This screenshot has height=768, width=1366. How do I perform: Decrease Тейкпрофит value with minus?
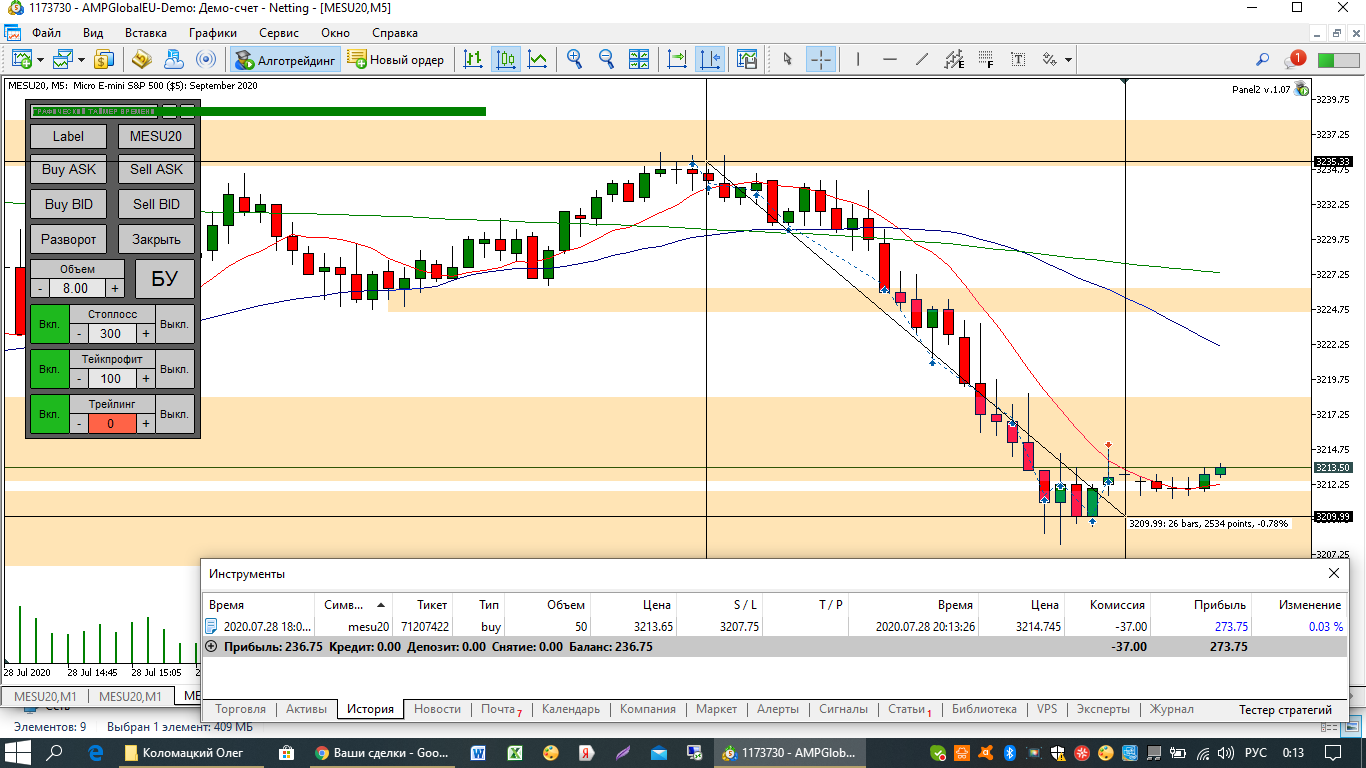[79, 378]
